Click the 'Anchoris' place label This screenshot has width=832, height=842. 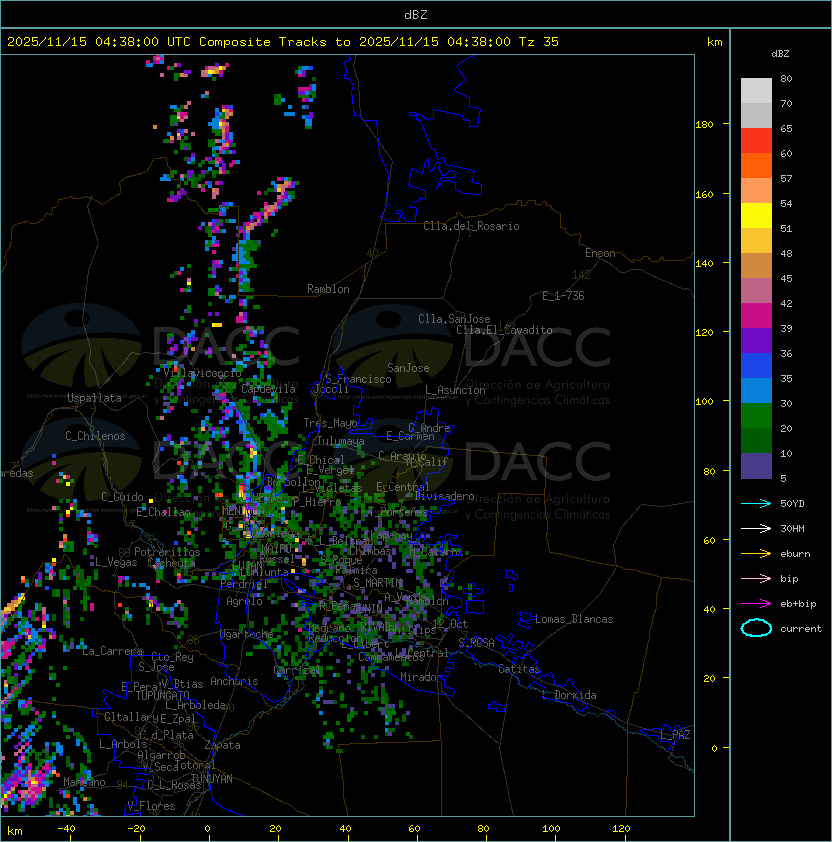234,681
